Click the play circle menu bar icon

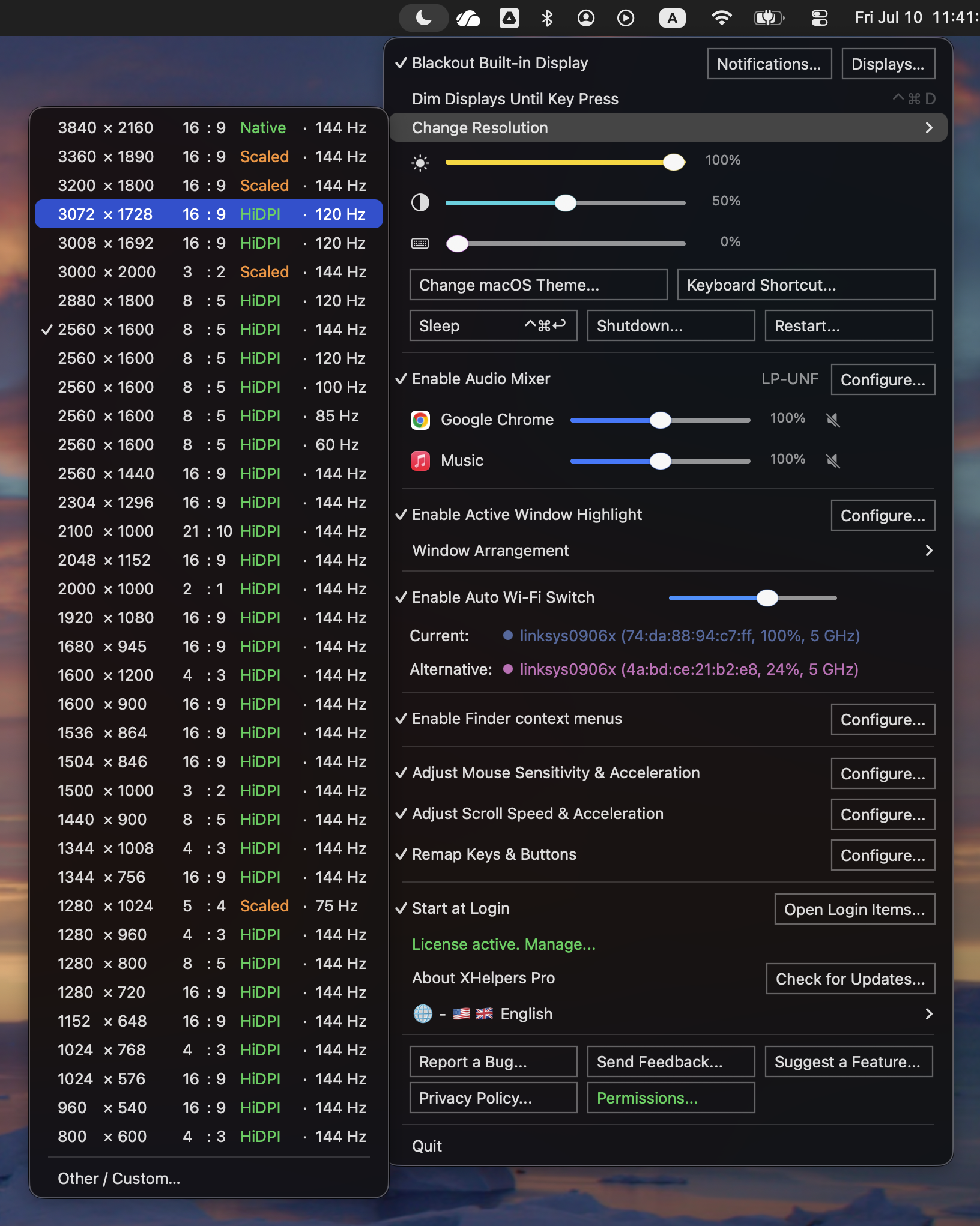point(626,18)
